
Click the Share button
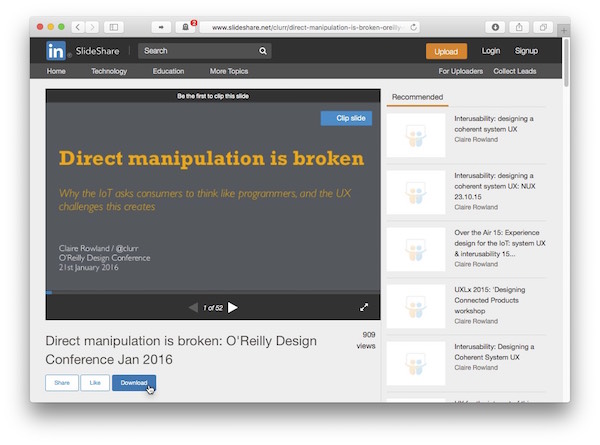[x=62, y=383]
